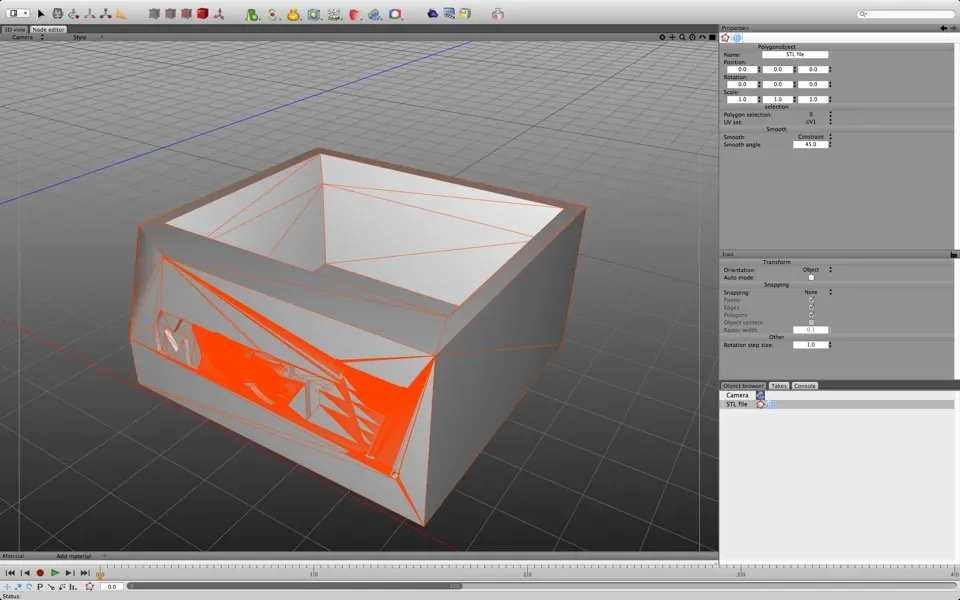This screenshot has height=600, width=960.
Task: Toggle the Points snapping checkbox
Action: click(811, 300)
